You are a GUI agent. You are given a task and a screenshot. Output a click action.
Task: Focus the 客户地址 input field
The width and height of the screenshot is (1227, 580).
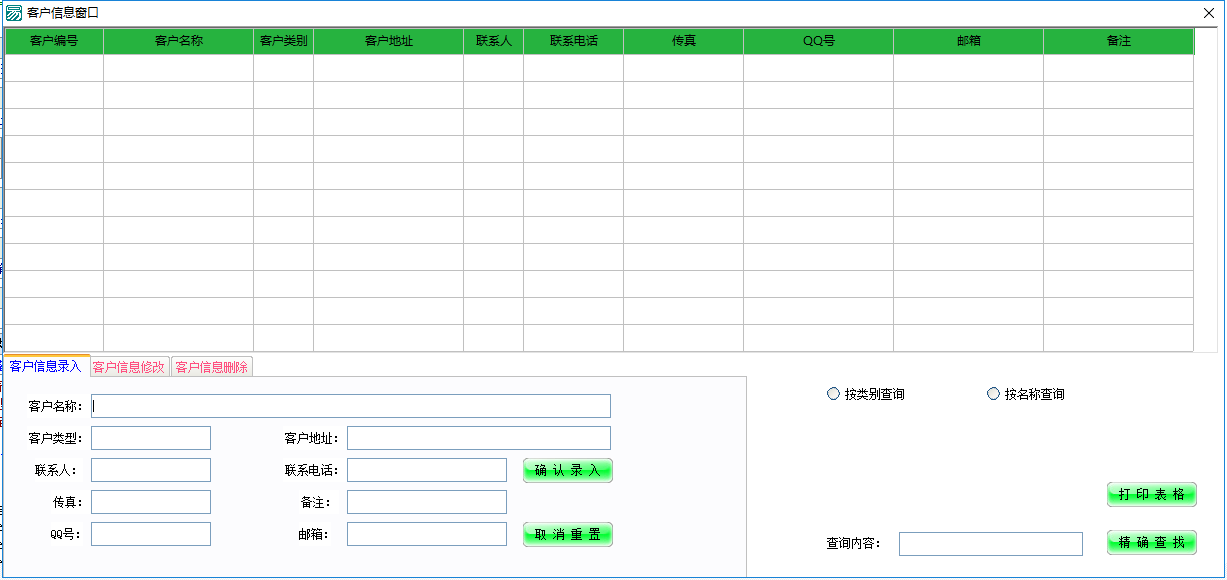click(x=479, y=438)
